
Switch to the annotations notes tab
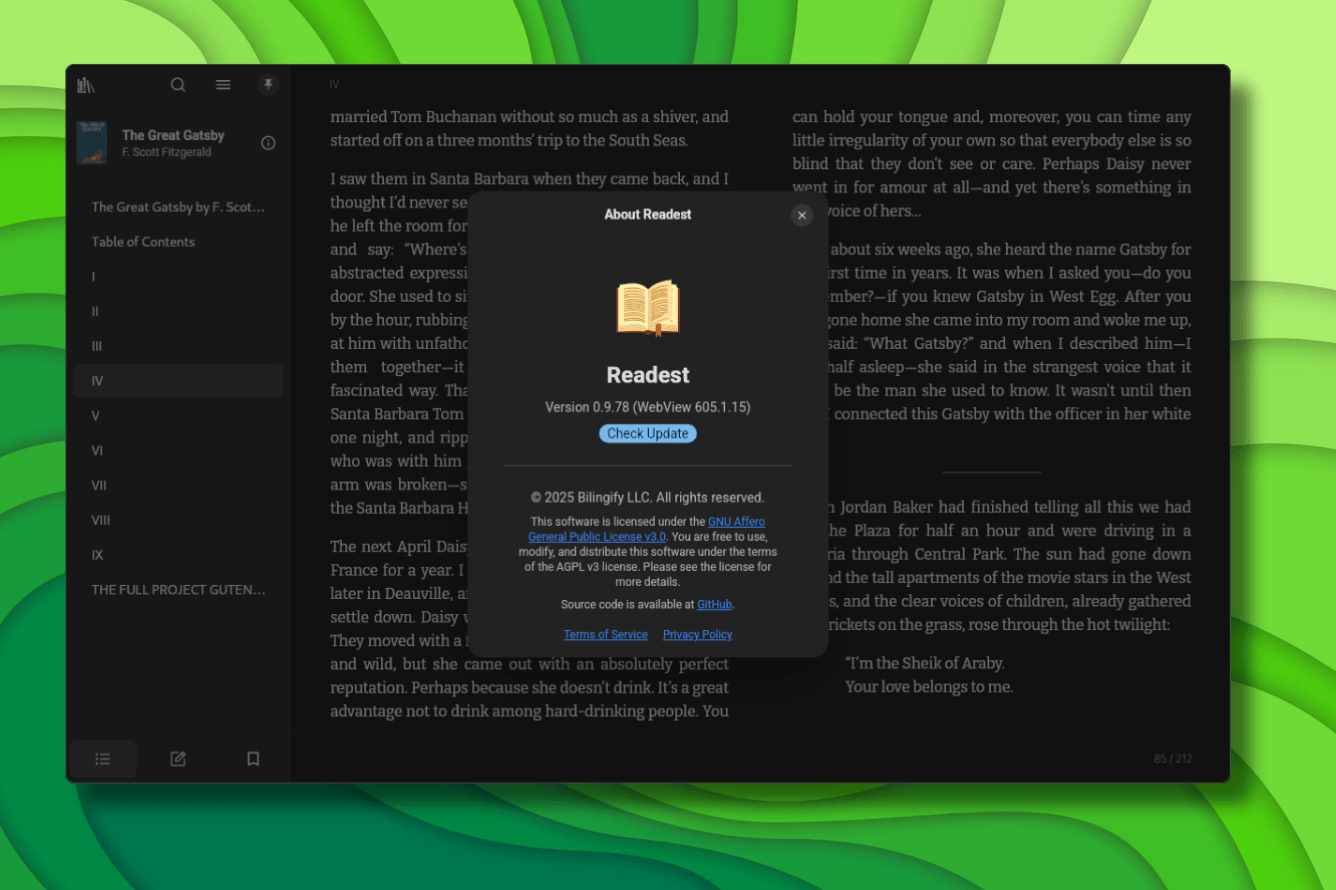coord(178,759)
